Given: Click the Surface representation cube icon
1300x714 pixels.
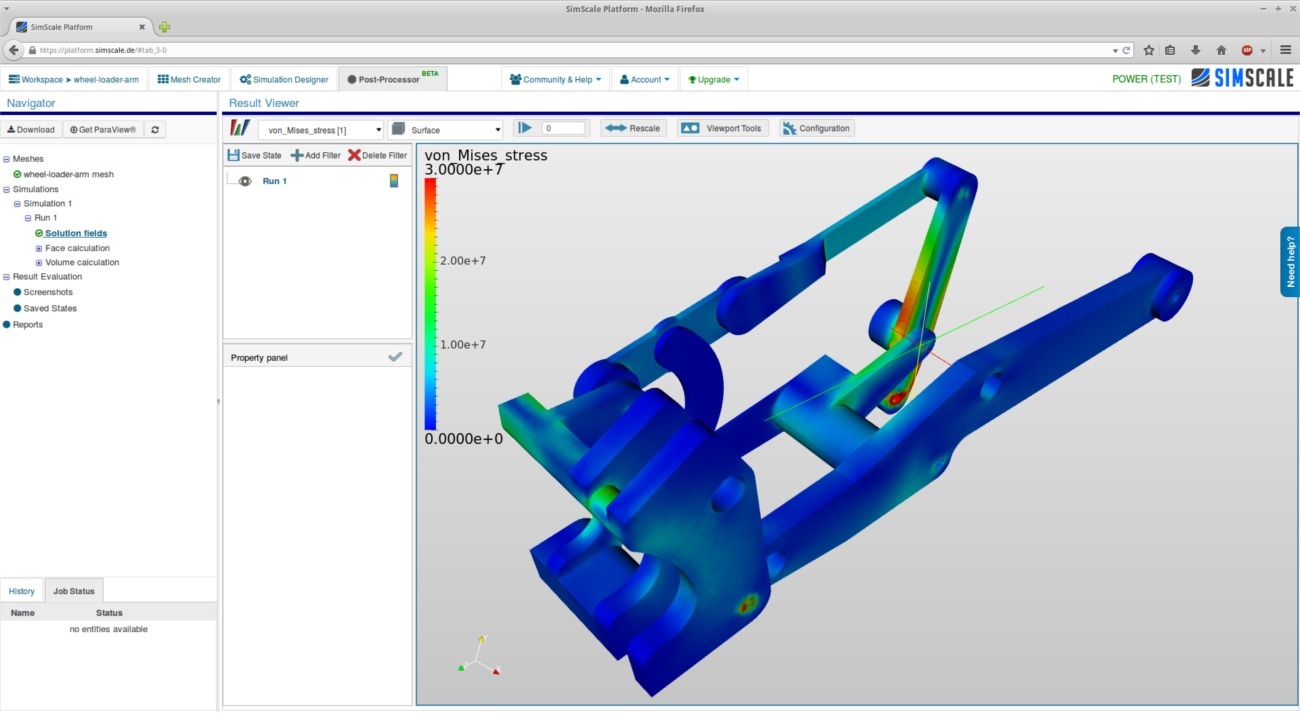Looking at the screenshot, I should pyautogui.click(x=398, y=129).
